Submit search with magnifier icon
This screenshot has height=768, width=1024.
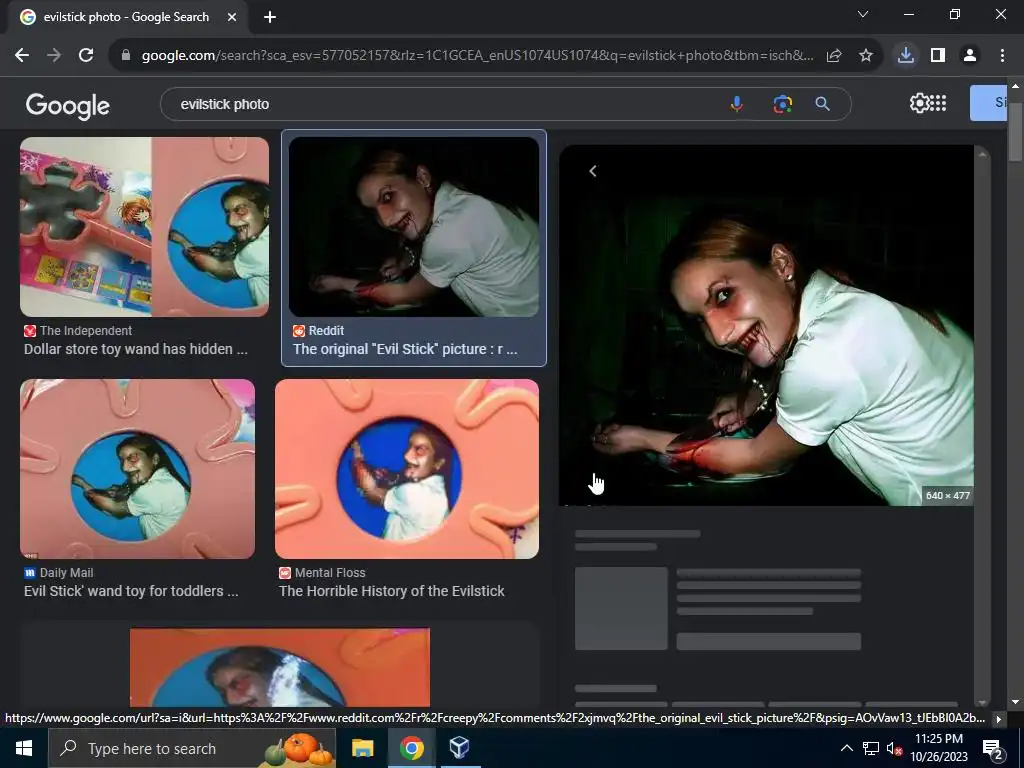tap(822, 104)
